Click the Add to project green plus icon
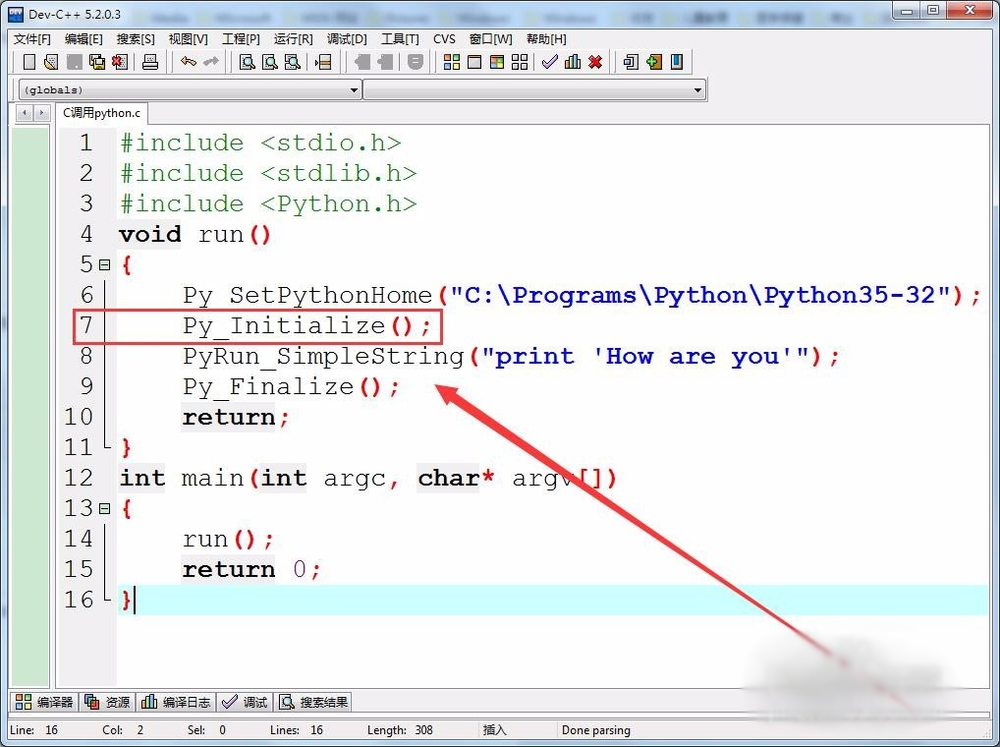The height and width of the screenshot is (747, 1000). [654, 62]
